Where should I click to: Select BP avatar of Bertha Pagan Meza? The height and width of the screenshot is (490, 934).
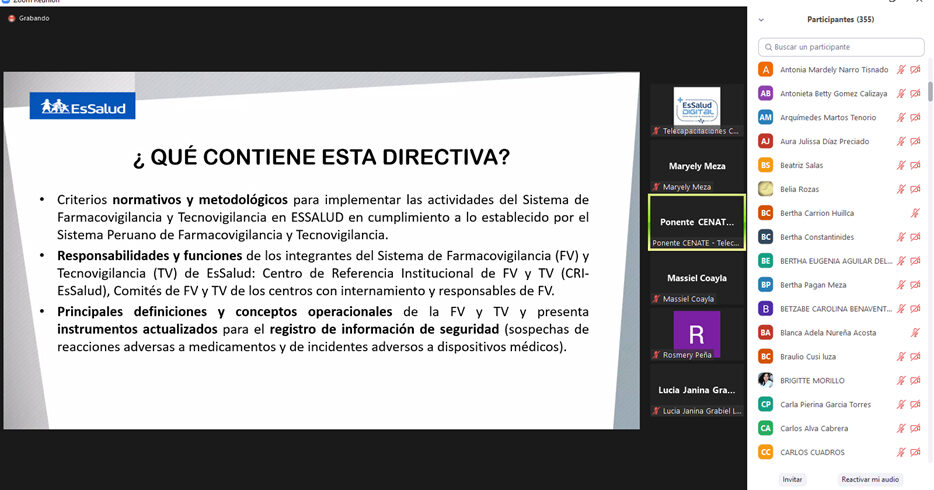[765, 285]
